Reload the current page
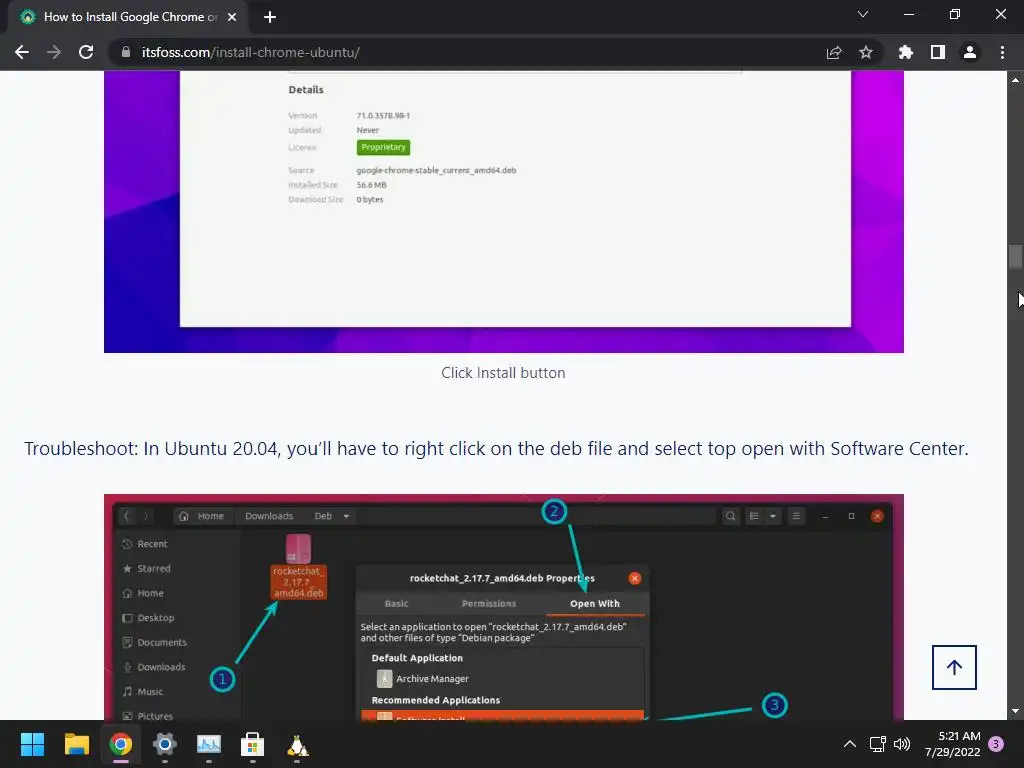Screen dimensions: 1024x768 (86, 52)
